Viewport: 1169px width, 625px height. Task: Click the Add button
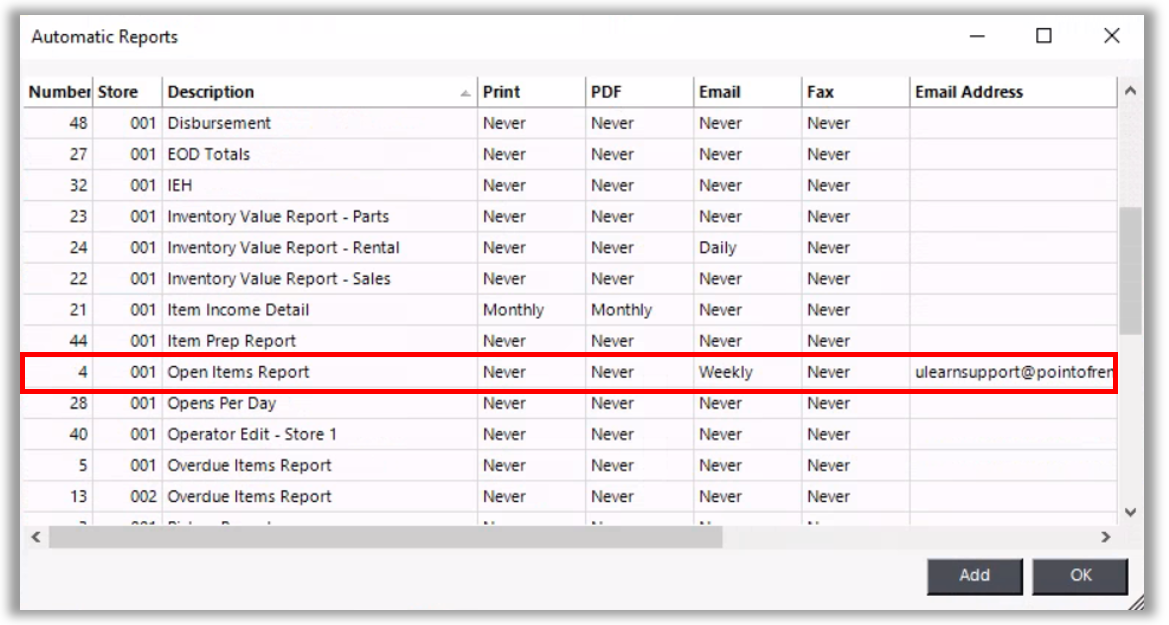(974, 575)
